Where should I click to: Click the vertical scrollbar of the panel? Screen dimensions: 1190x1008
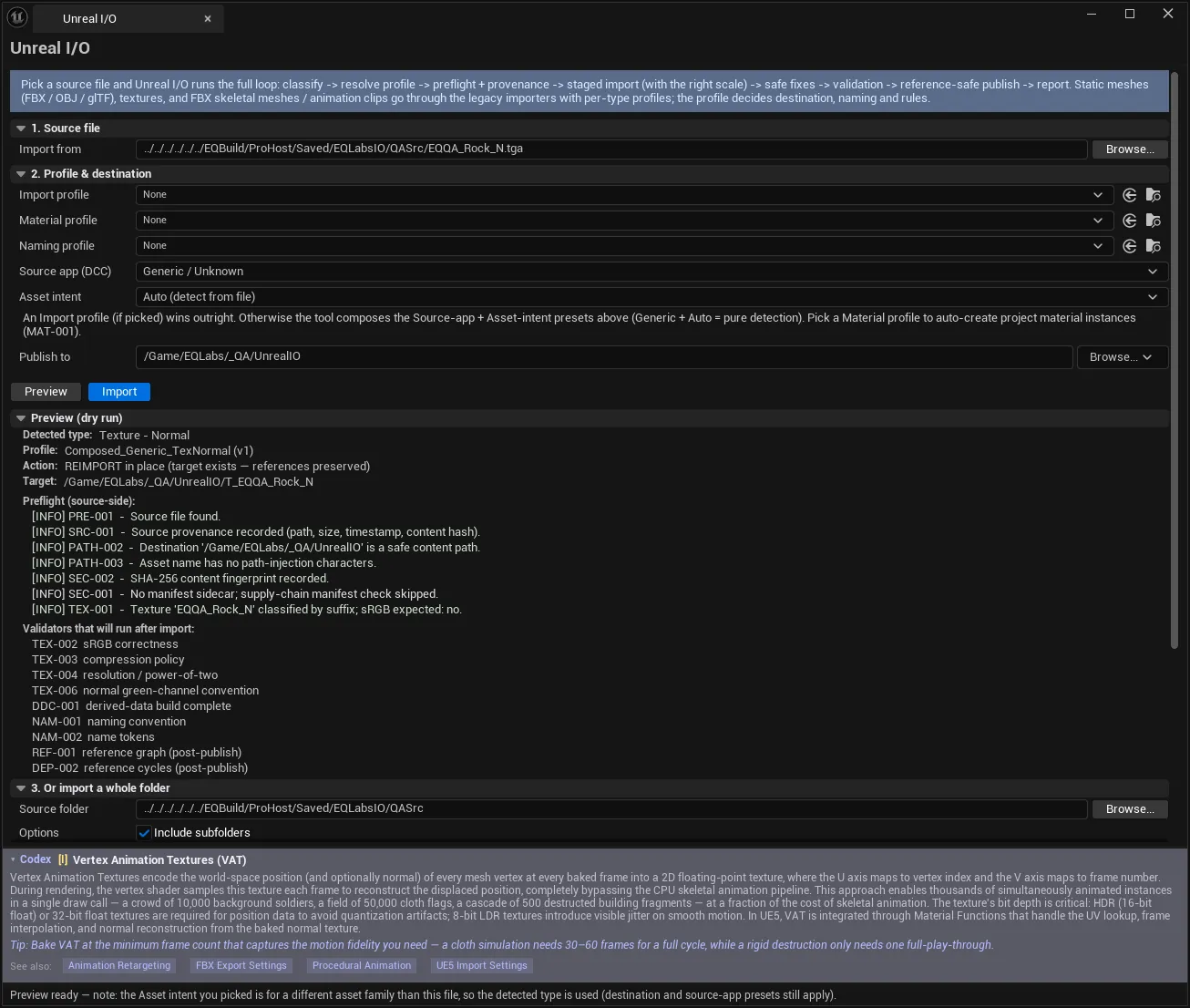point(1175,359)
